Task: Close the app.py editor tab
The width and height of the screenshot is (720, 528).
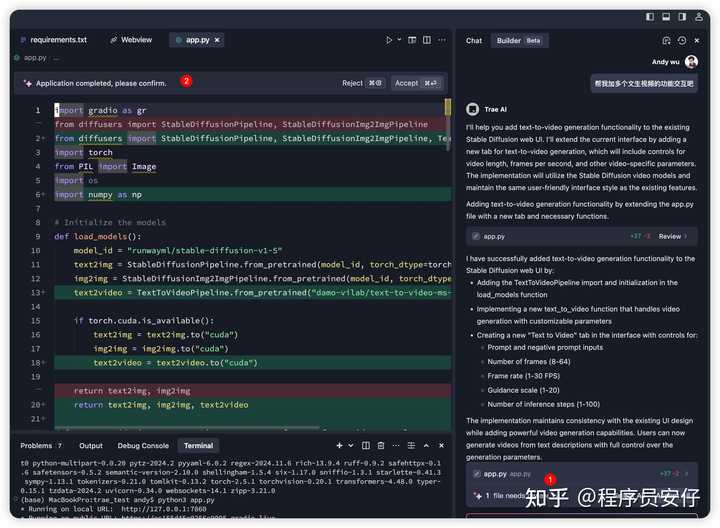Action: (218, 40)
